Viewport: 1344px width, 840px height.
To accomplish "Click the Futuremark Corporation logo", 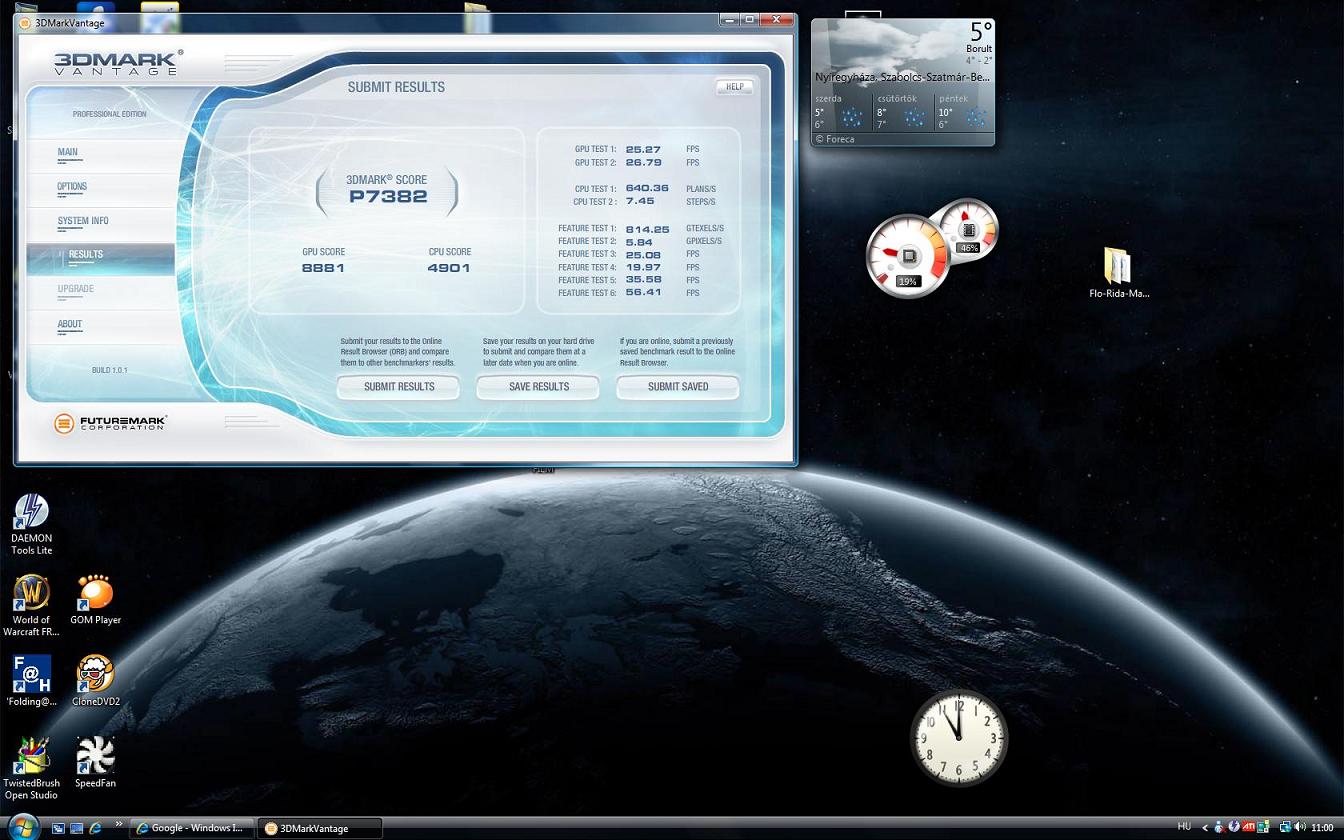I will tap(110, 423).
